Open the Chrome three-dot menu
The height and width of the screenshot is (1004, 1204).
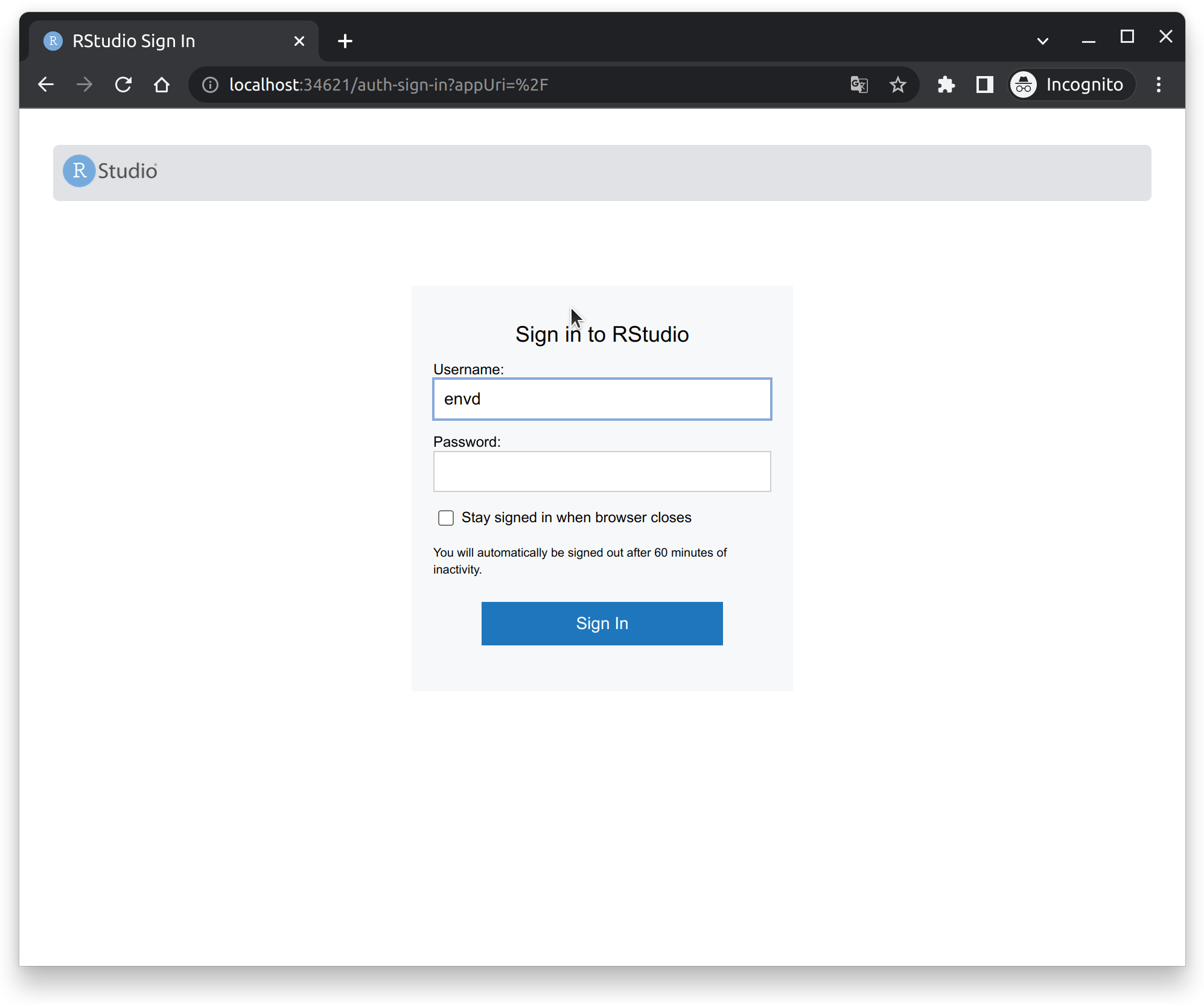click(1159, 85)
